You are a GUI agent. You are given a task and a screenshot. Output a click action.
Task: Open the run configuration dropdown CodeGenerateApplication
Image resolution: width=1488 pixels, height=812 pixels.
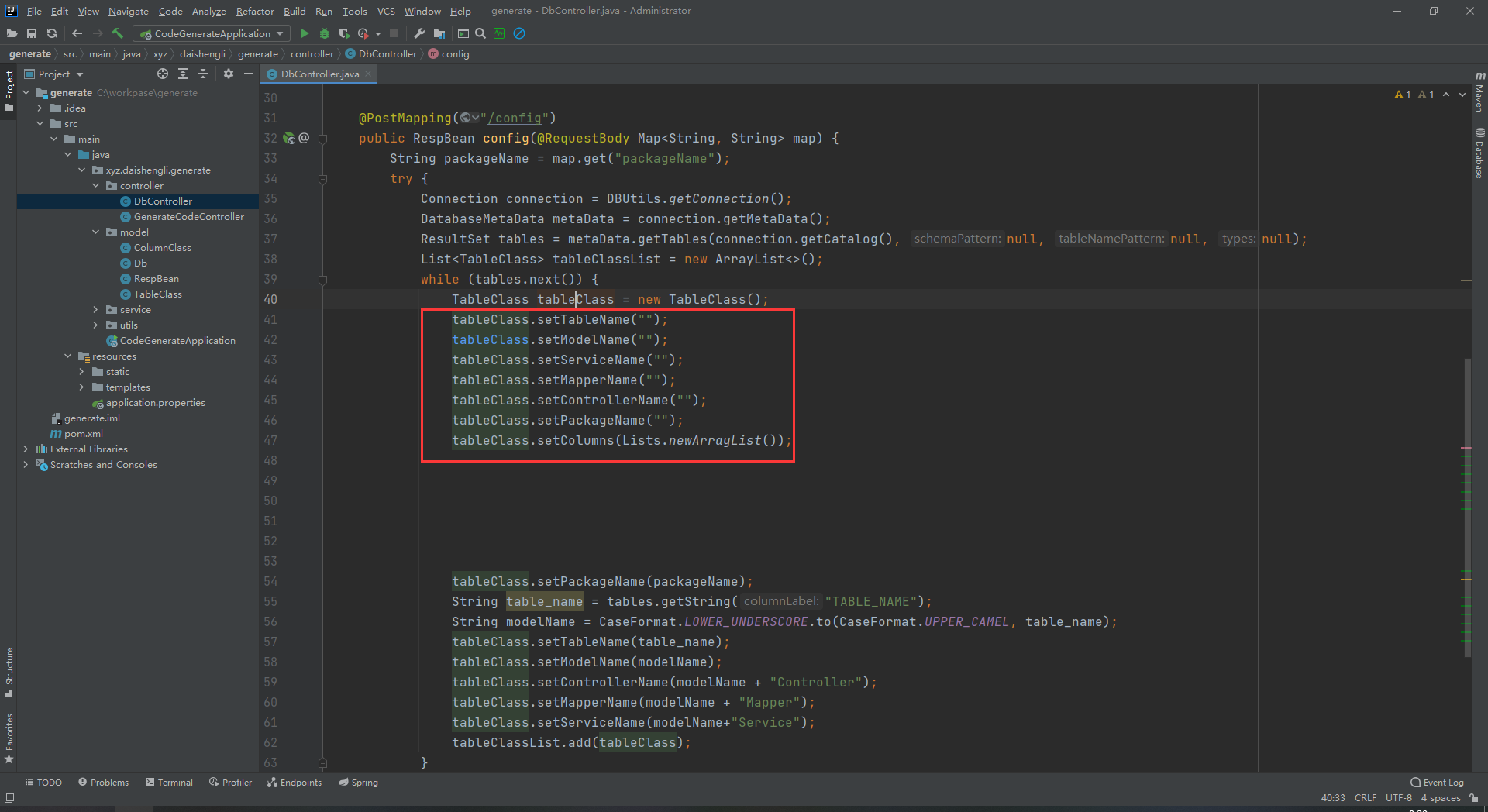(x=212, y=33)
